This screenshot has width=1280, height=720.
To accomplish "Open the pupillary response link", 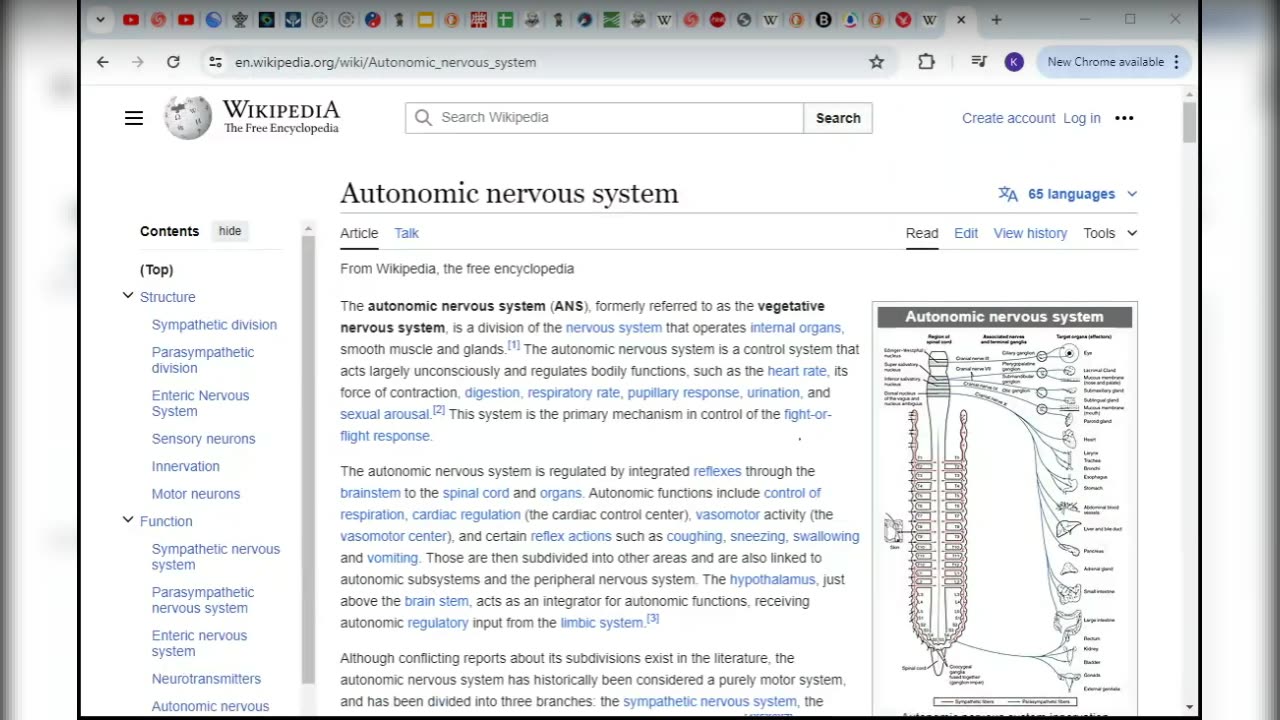I will pyautogui.click(x=683, y=393).
